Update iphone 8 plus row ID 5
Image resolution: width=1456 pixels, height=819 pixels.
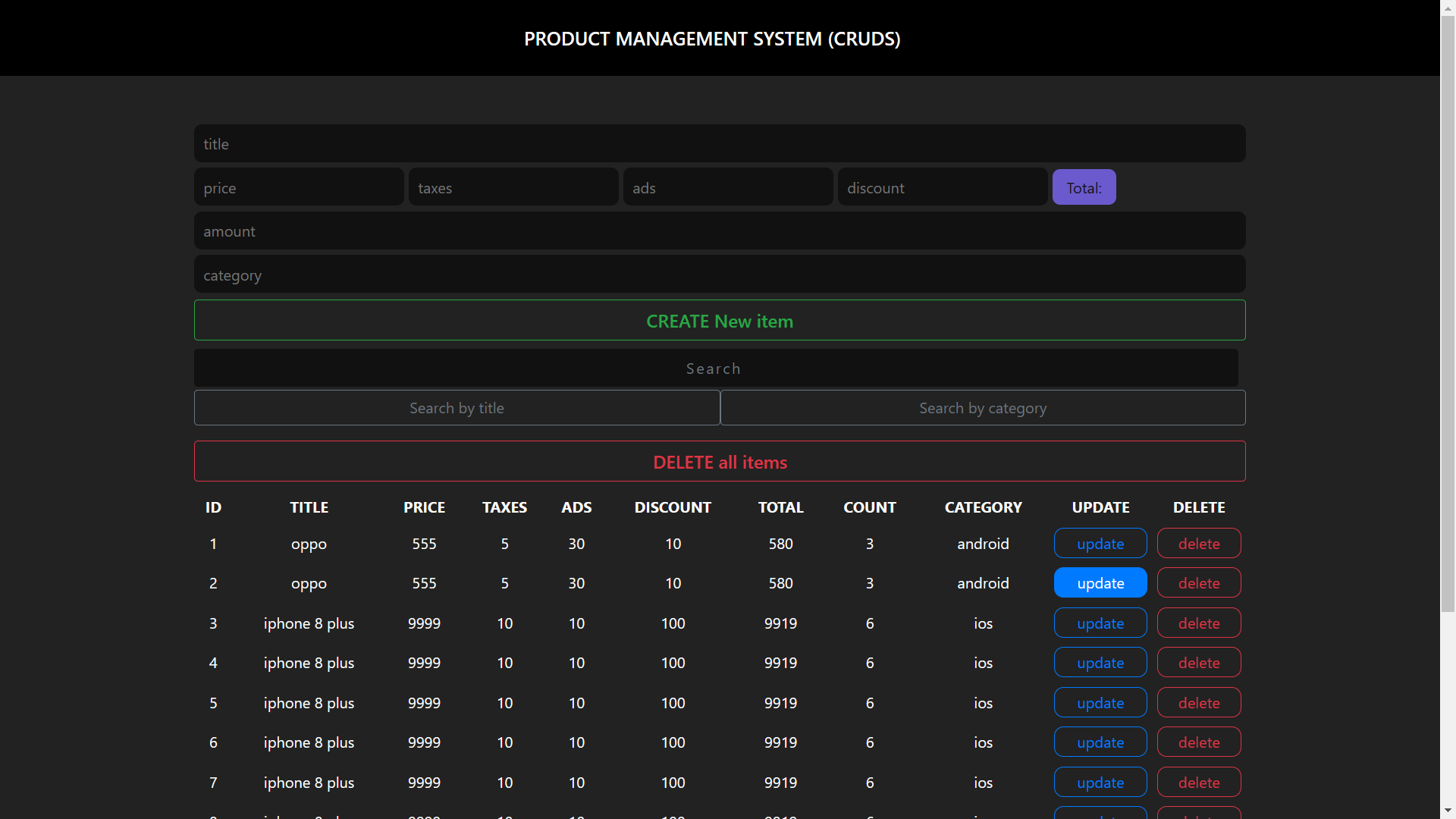[1100, 703]
